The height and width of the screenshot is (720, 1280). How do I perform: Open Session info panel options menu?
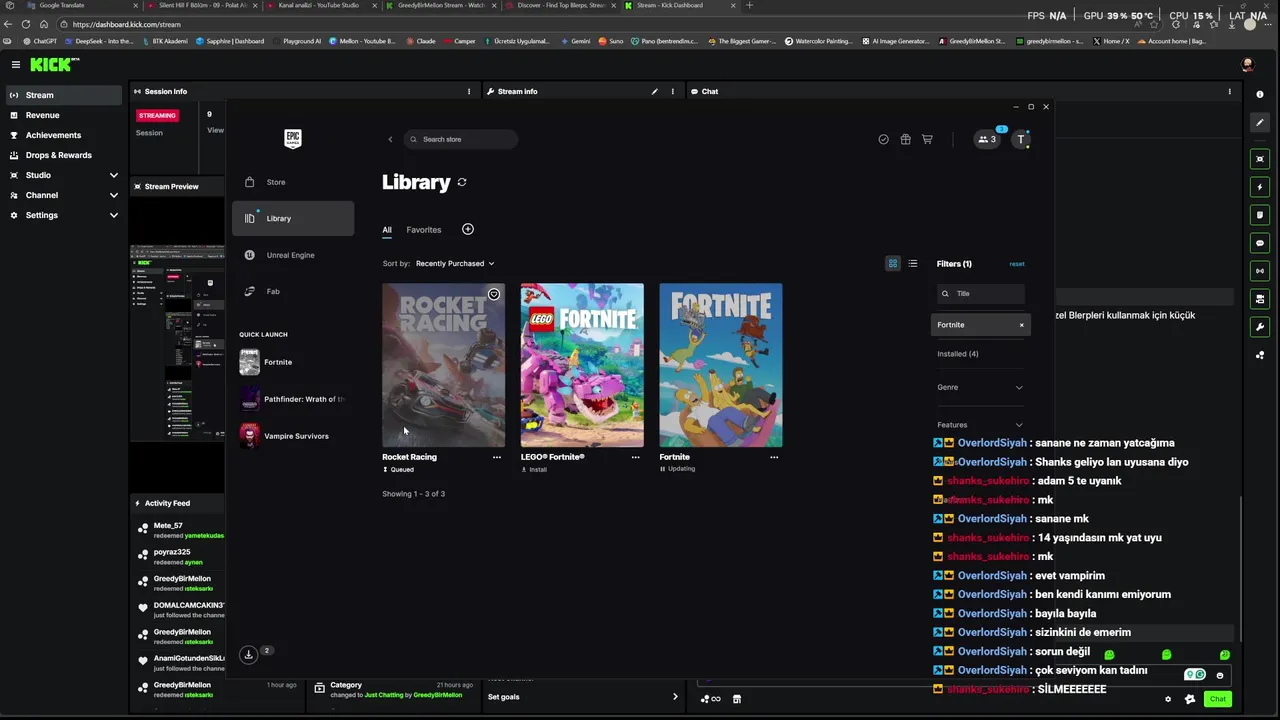tap(469, 91)
